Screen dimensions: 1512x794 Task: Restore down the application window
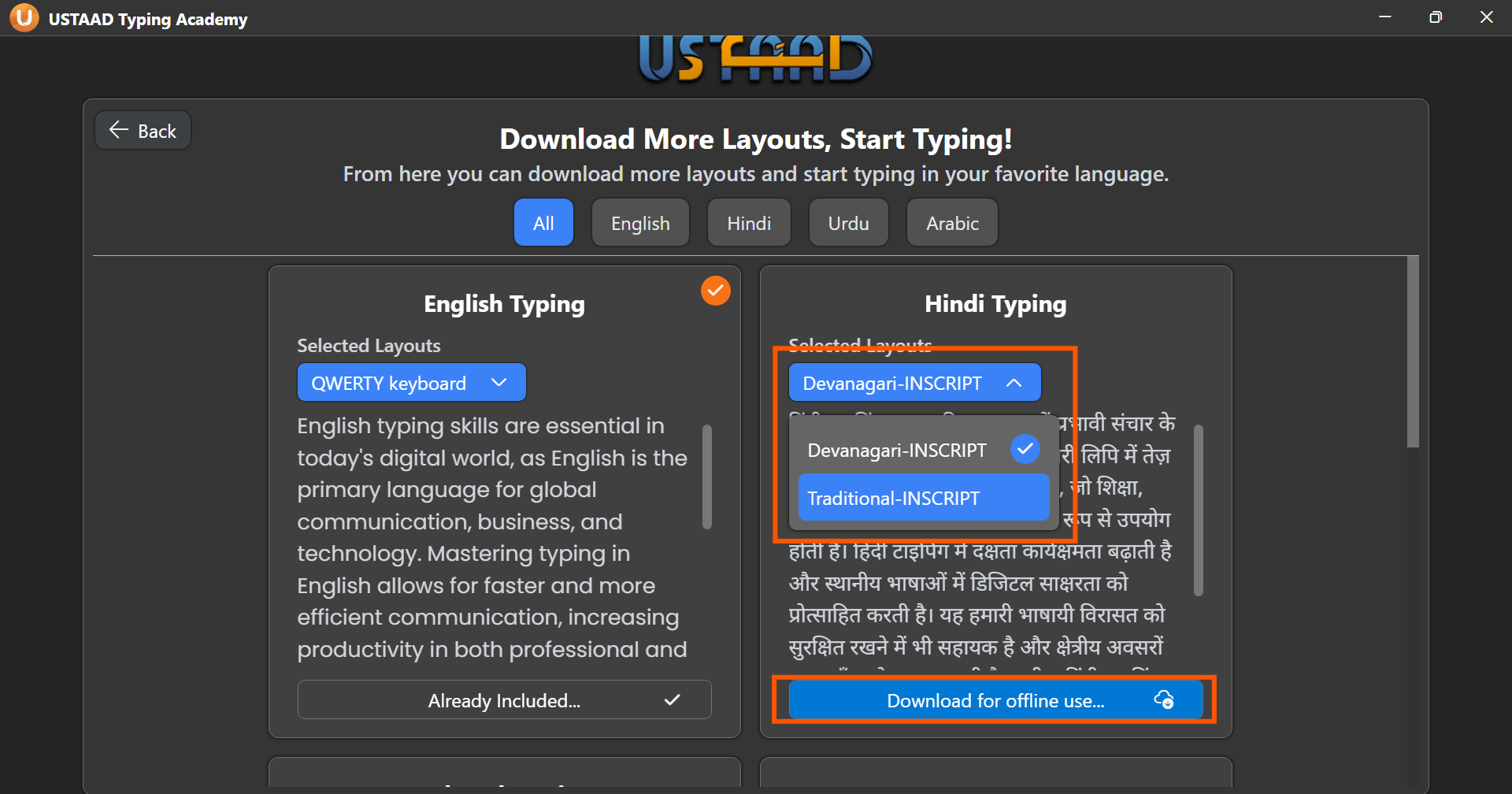pos(1436,17)
